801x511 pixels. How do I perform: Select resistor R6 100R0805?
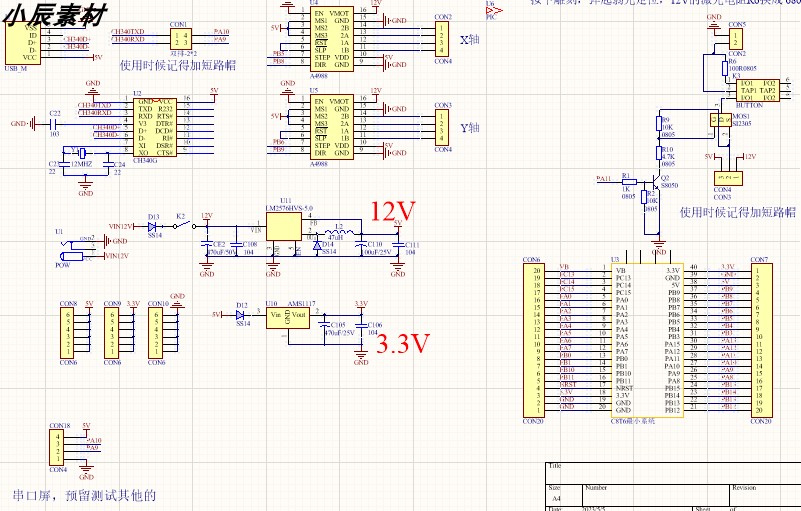(725, 68)
